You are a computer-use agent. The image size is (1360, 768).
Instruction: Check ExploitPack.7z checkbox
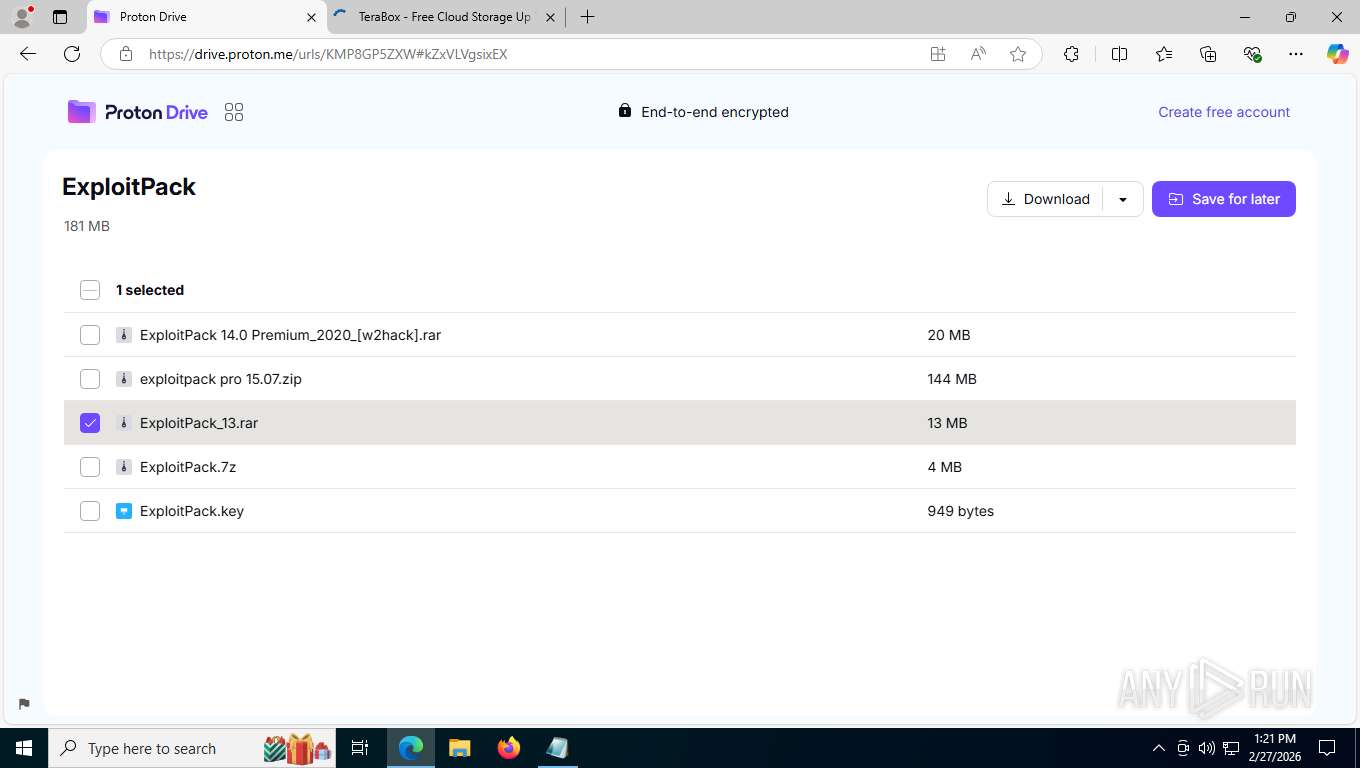click(90, 467)
